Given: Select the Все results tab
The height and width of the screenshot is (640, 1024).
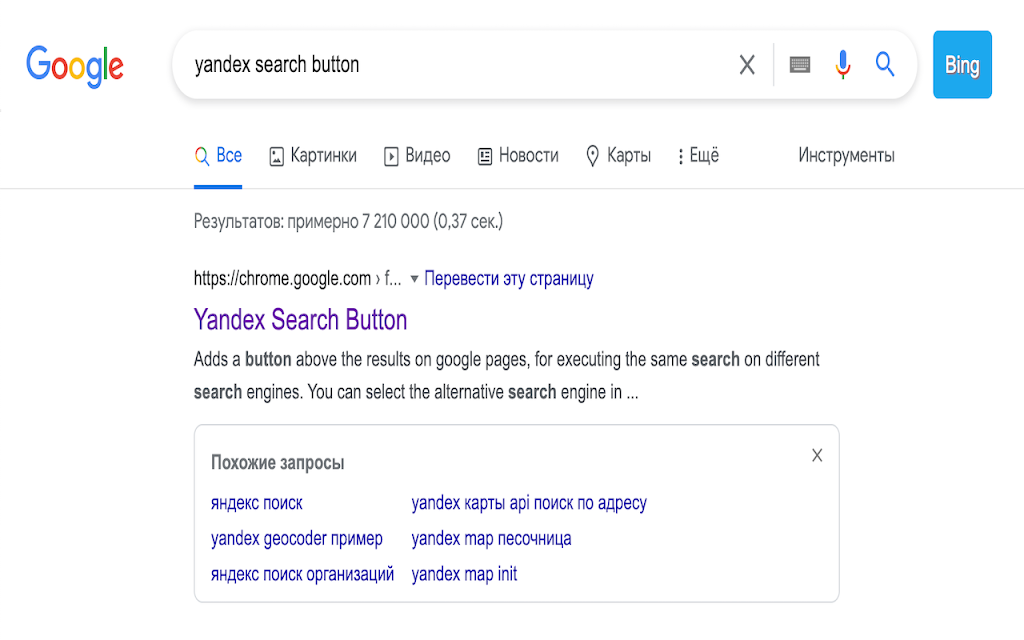Looking at the screenshot, I should point(218,156).
